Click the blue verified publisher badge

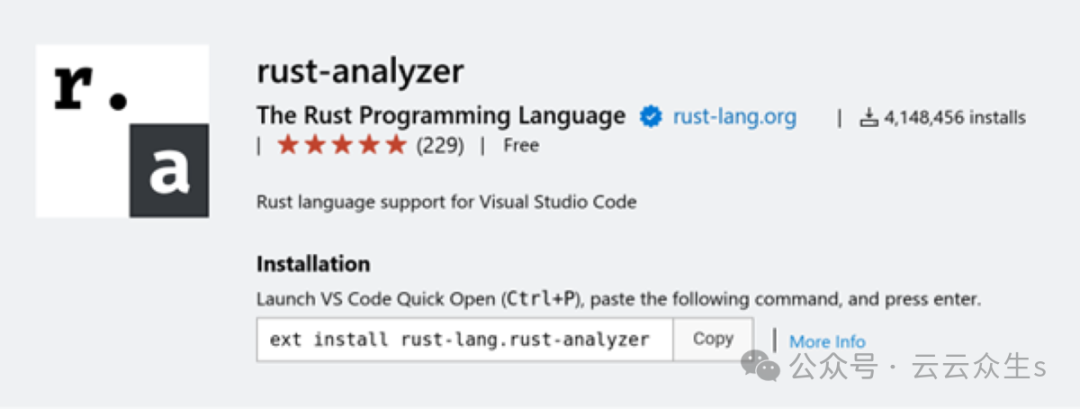click(651, 117)
